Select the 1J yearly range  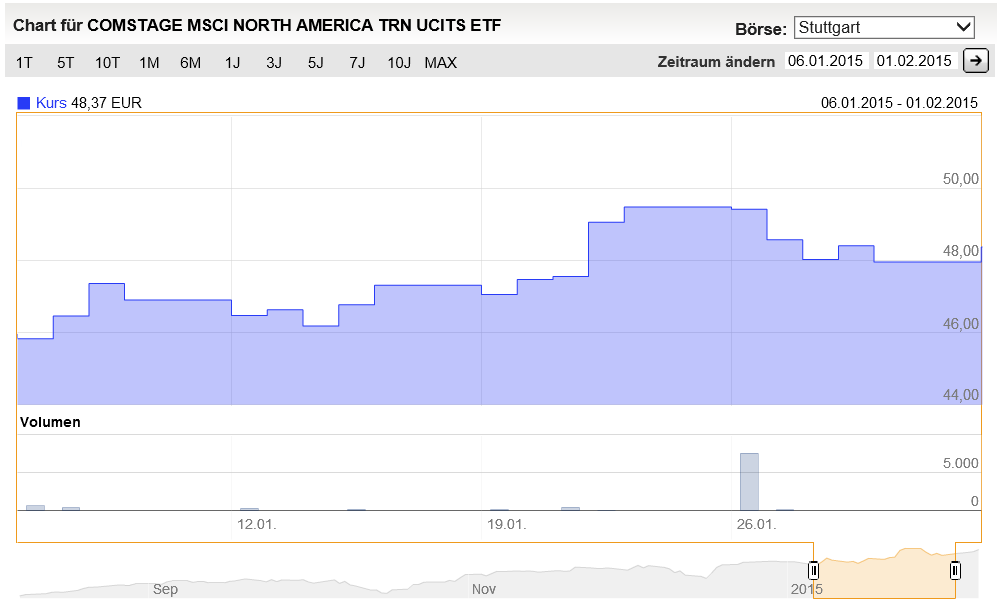(232, 62)
